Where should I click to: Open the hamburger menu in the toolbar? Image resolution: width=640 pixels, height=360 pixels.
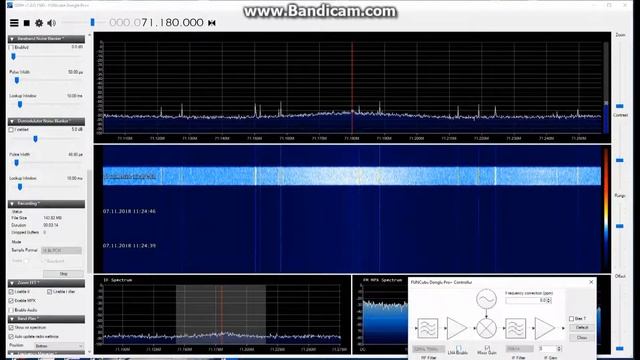(x=14, y=23)
